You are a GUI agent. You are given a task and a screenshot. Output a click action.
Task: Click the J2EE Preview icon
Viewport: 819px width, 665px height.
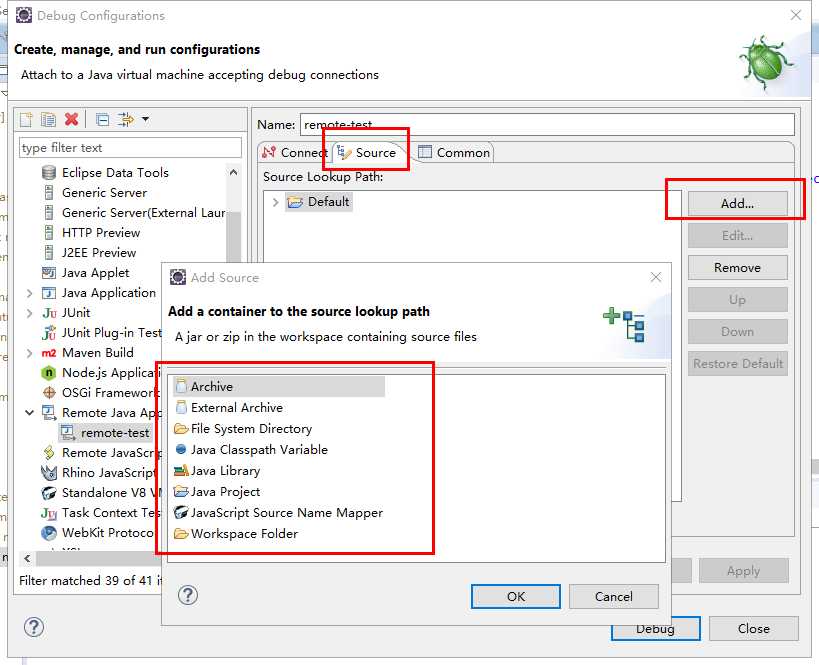[x=49, y=252]
